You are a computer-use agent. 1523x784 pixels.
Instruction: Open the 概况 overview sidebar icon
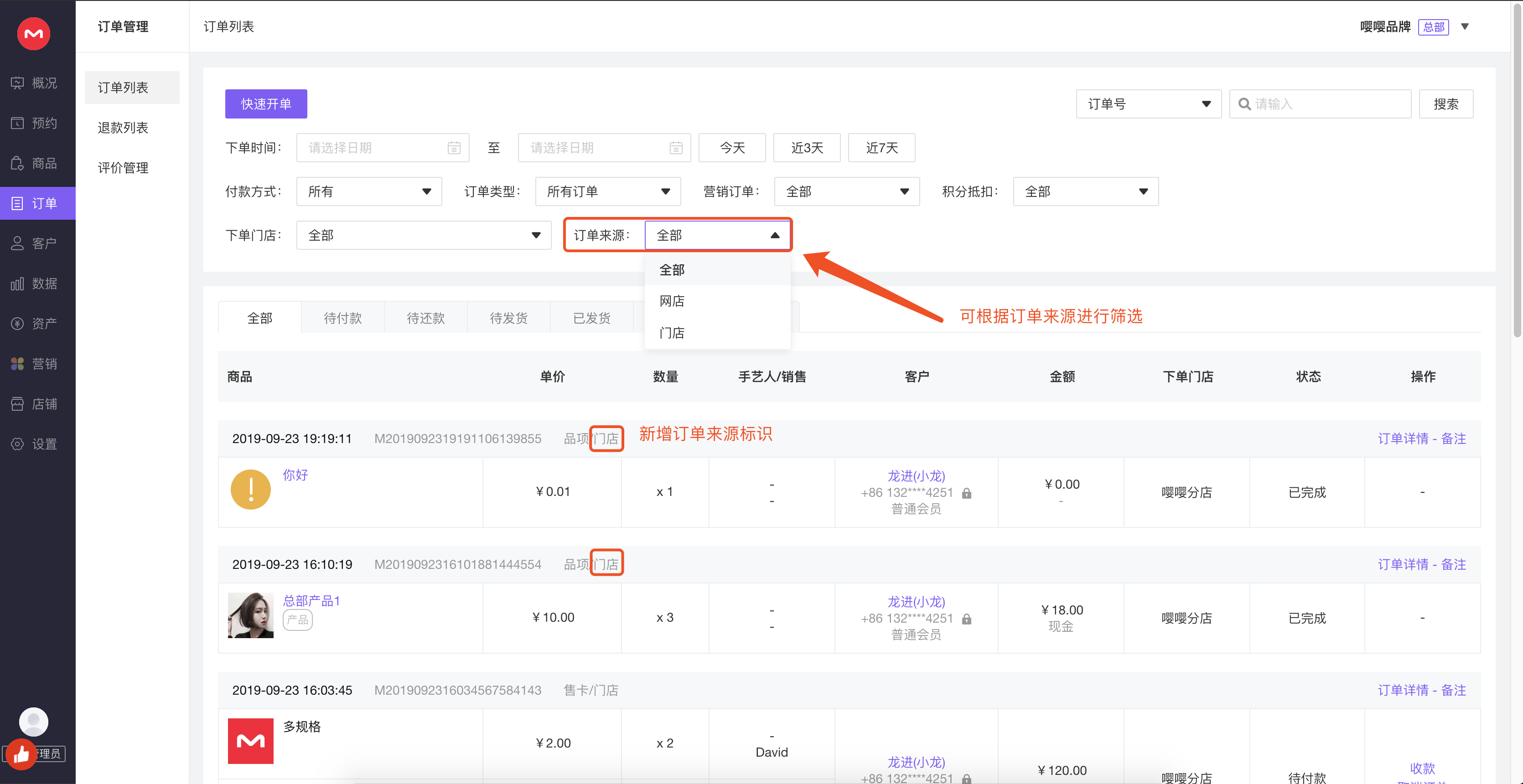click(x=18, y=83)
